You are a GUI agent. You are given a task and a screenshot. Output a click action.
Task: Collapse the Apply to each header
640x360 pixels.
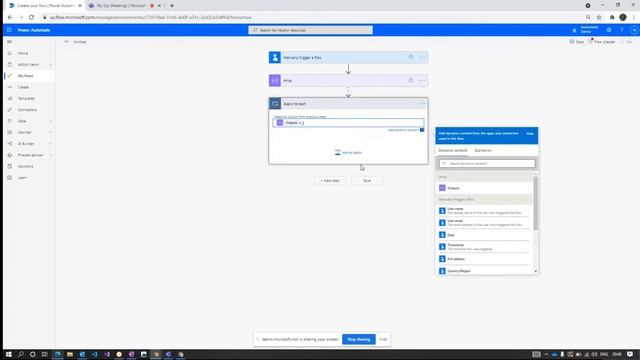point(348,104)
